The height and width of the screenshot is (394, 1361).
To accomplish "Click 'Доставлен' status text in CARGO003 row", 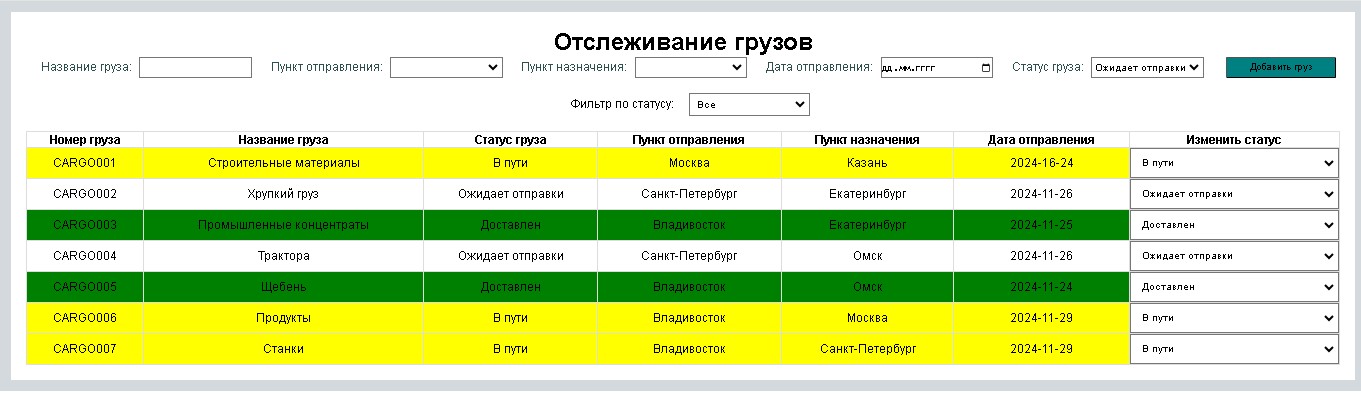I will click(510, 225).
